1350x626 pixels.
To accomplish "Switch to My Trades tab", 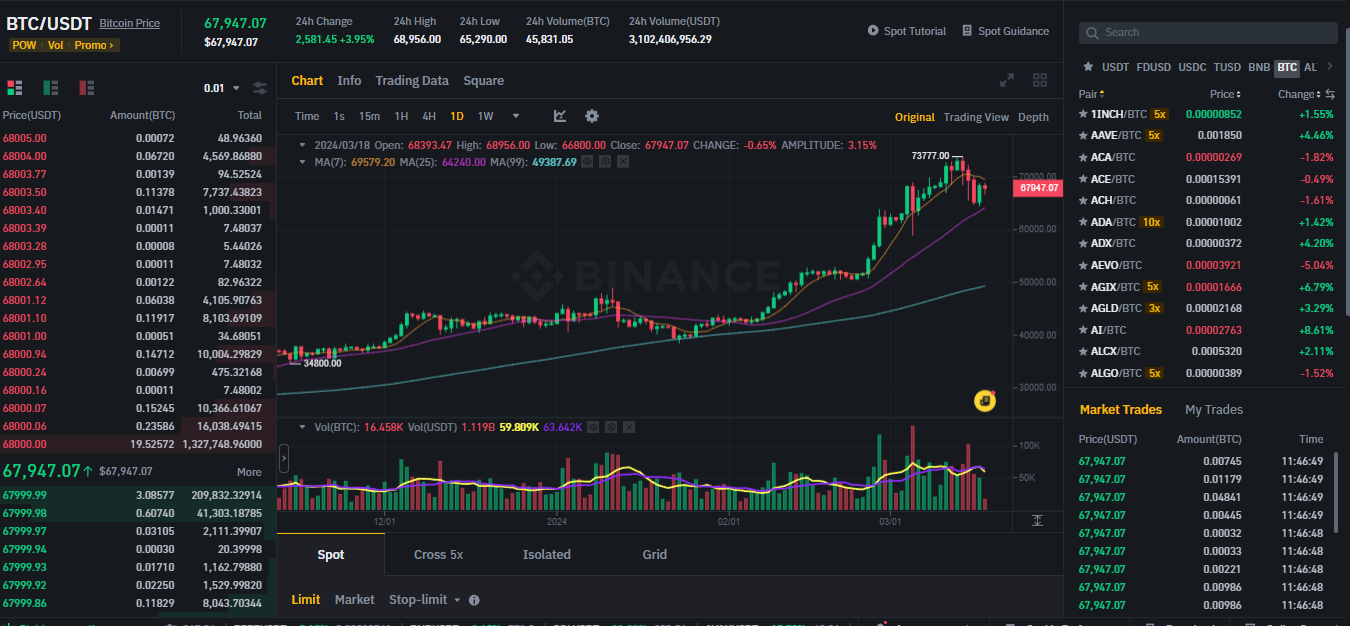I will point(1214,409).
